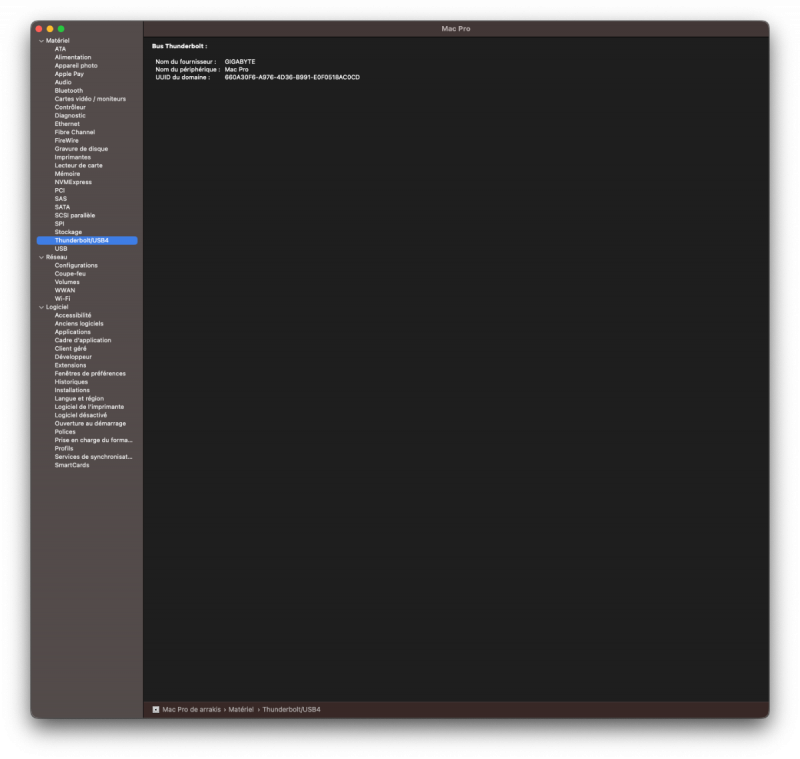Select PCI in the sidebar
Viewport: 800px width, 759px height.
tap(60, 191)
